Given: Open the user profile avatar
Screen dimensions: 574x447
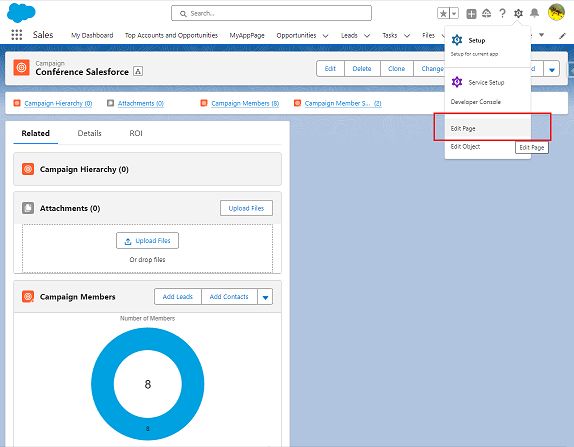Looking at the screenshot, I should [556, 12].
